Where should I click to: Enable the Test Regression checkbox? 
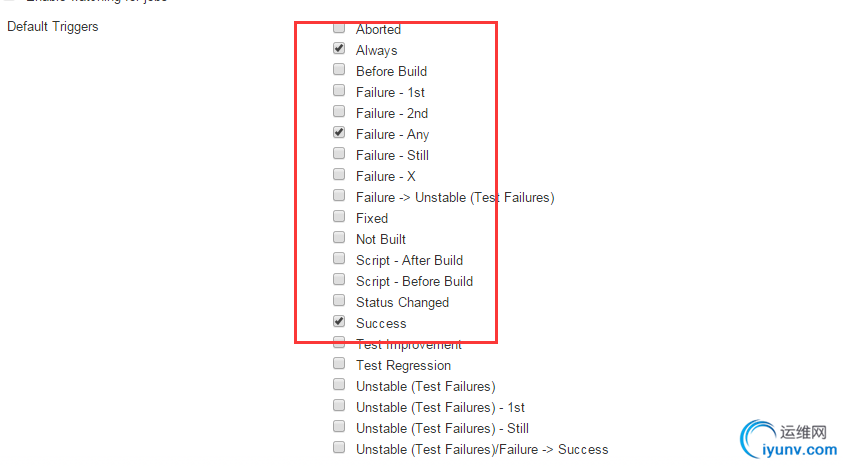(339, 363)
